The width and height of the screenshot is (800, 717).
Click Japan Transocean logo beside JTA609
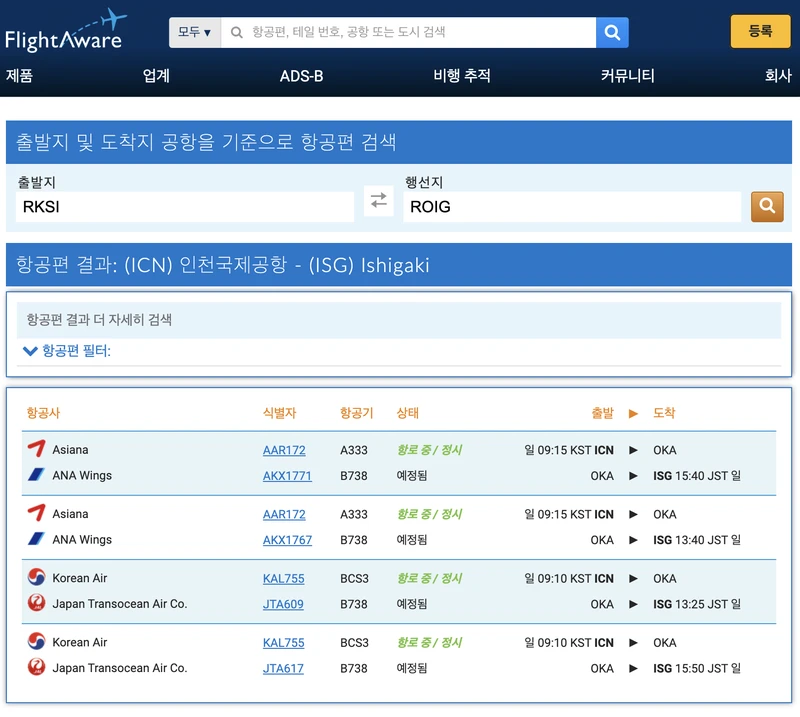click(x=37, y=603)
